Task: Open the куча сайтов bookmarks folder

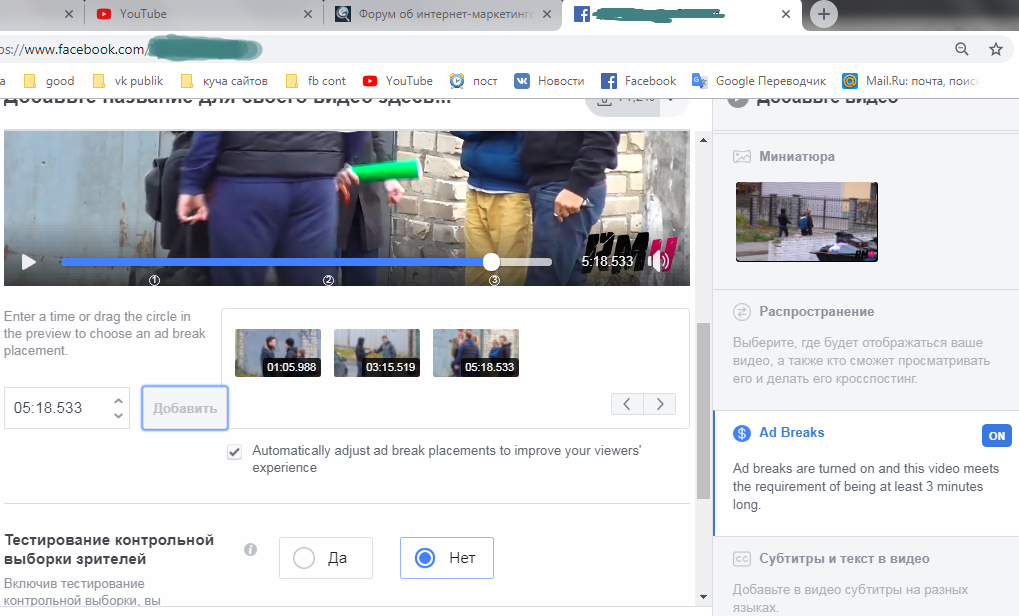Action: point(224,81)
